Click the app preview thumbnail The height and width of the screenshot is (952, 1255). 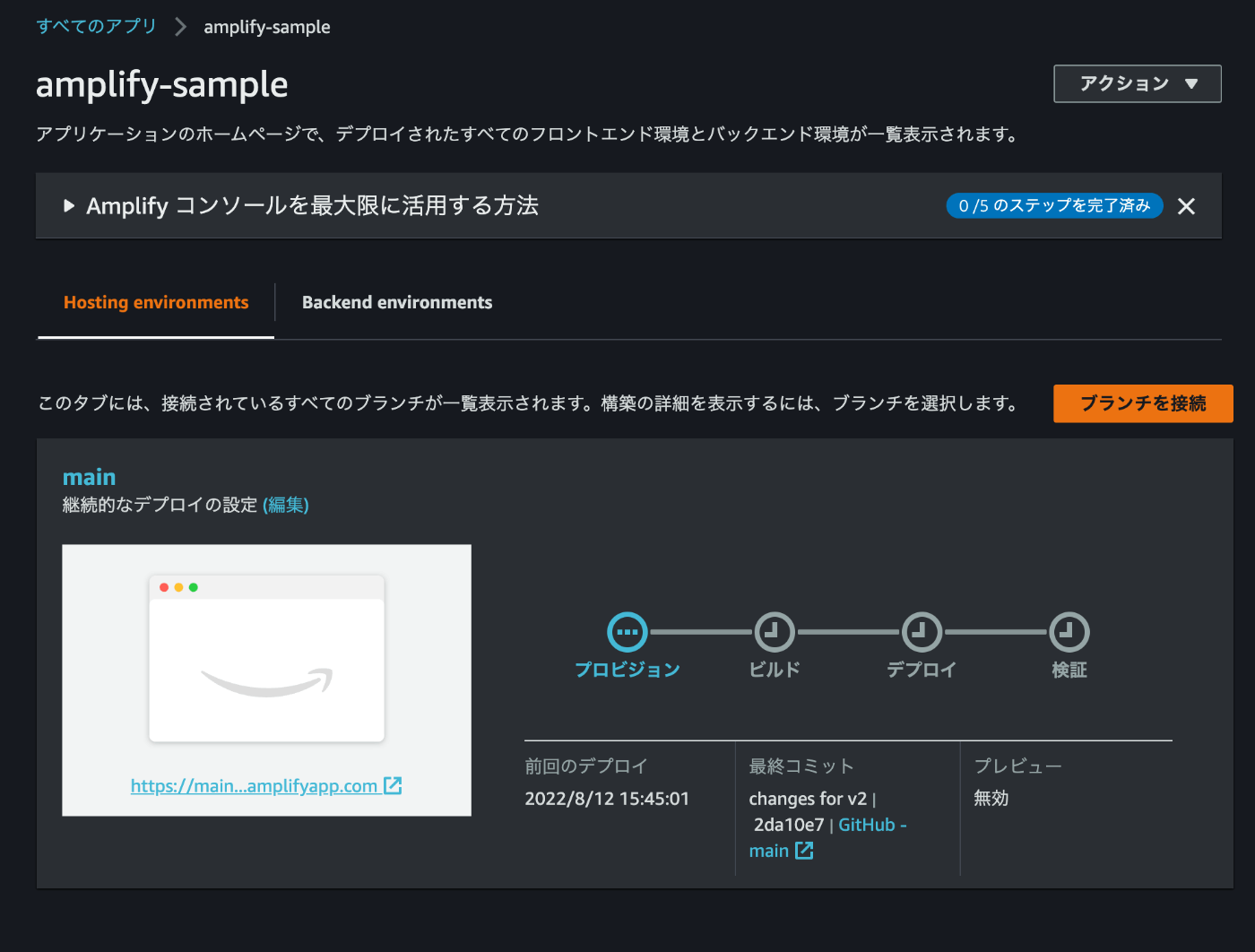point(266,658)
